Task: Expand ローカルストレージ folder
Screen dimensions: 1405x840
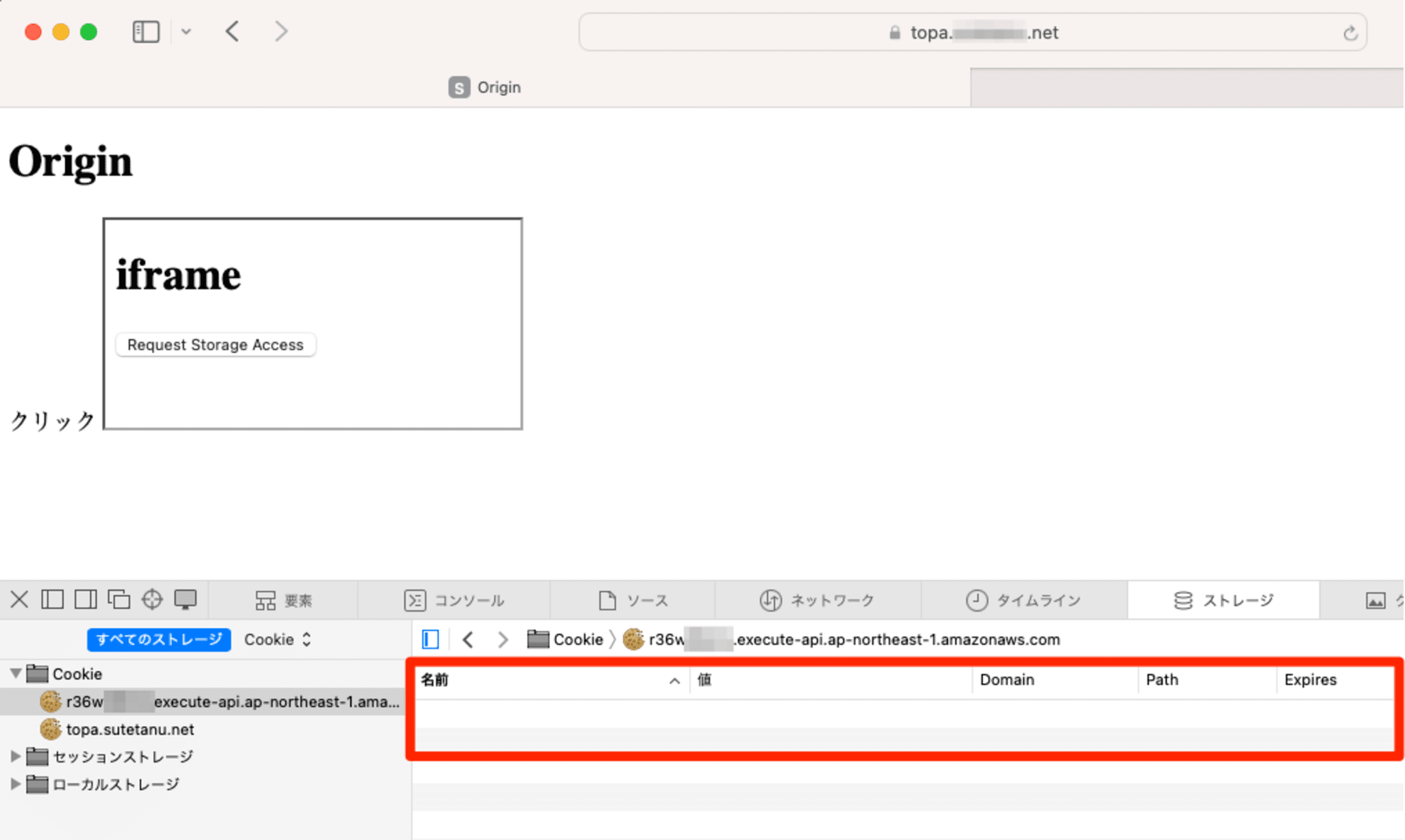Action: point(15,784)
